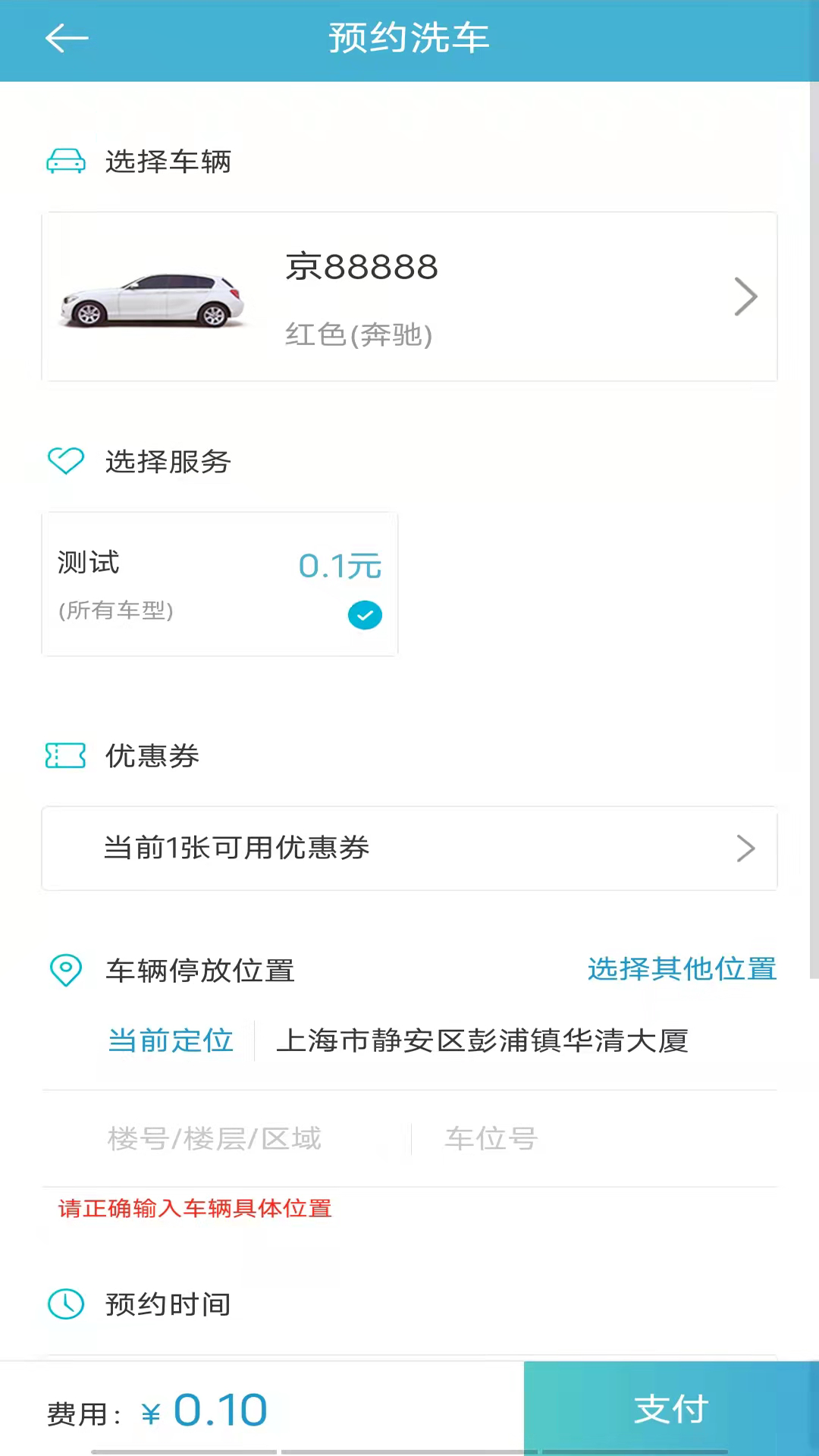Toggle the 测试 service checkmark
This screenshot has width=819, height=1456.
pyautogui.click(x=365, y=615)
